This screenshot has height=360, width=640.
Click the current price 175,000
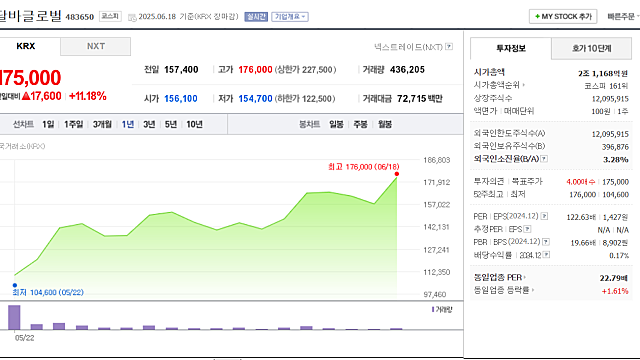tap(30, 78)
